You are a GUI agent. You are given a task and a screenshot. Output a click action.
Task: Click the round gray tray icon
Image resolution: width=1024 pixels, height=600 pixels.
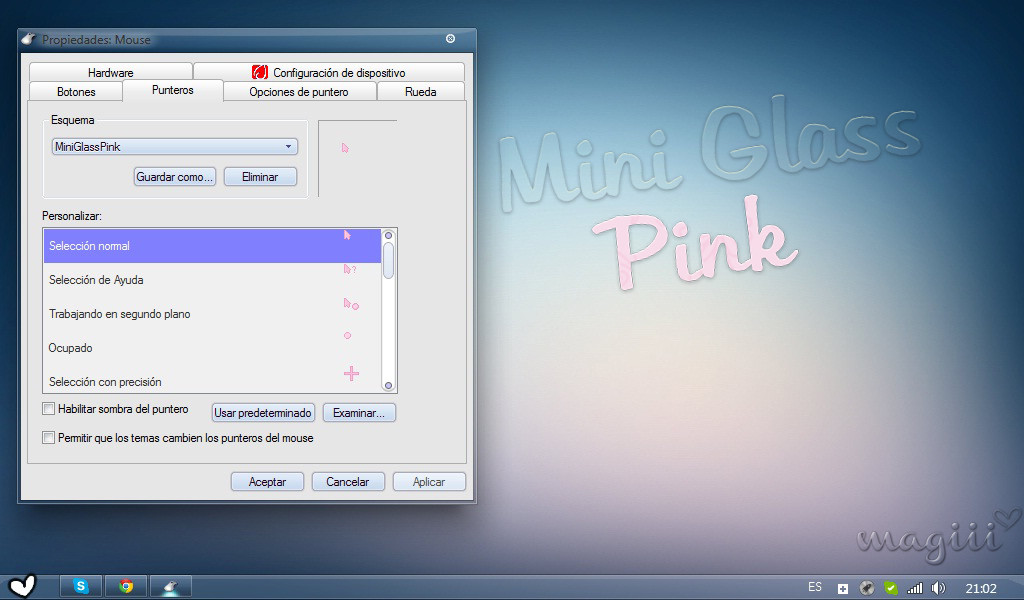tap(867, 588)
